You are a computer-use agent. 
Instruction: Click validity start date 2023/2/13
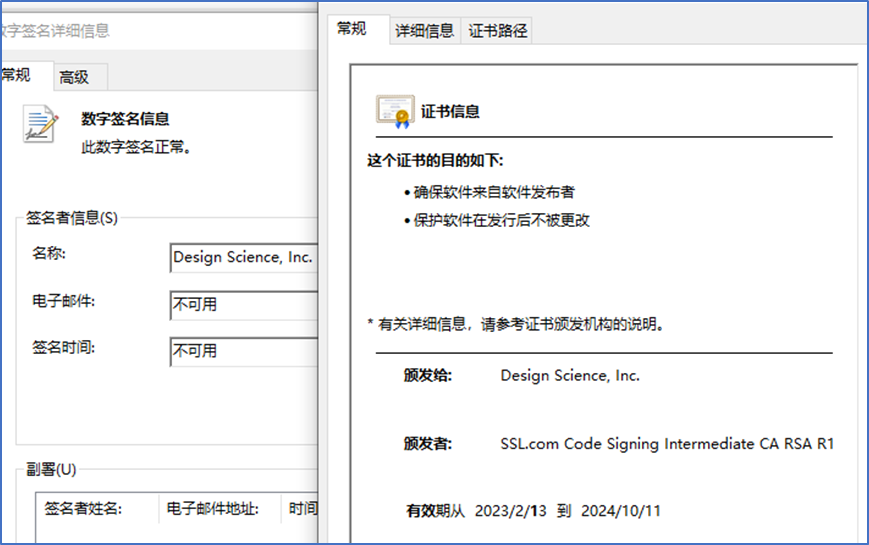[510, 511]
